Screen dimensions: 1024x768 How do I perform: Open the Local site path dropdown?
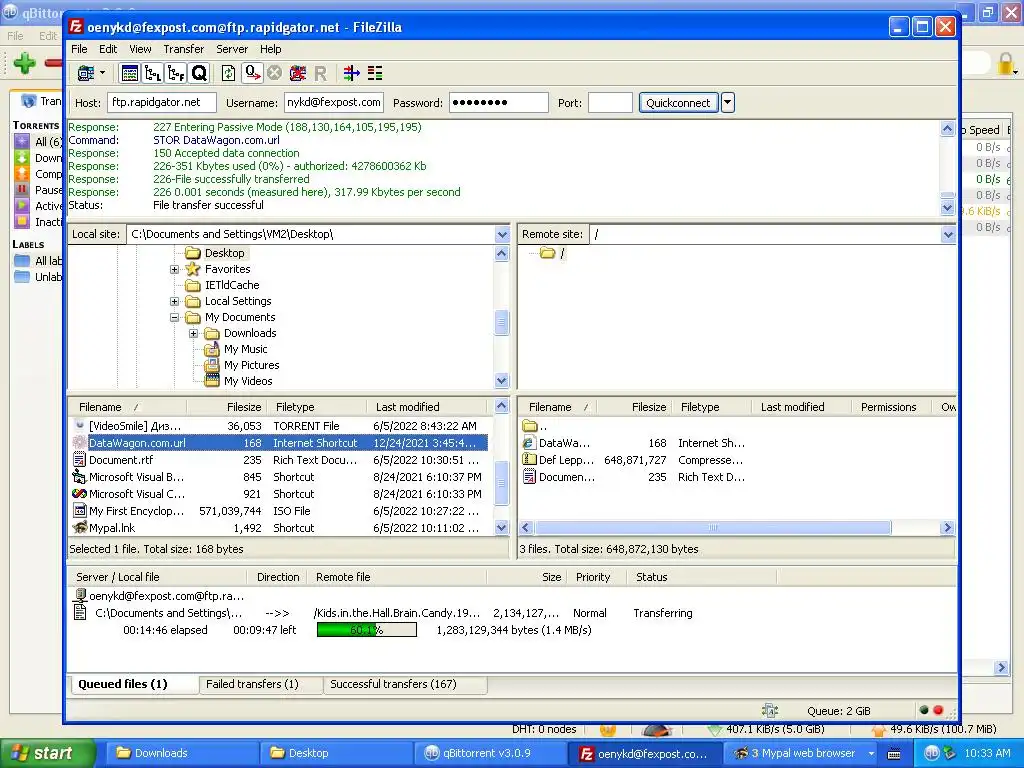click(x=502, y=234)
